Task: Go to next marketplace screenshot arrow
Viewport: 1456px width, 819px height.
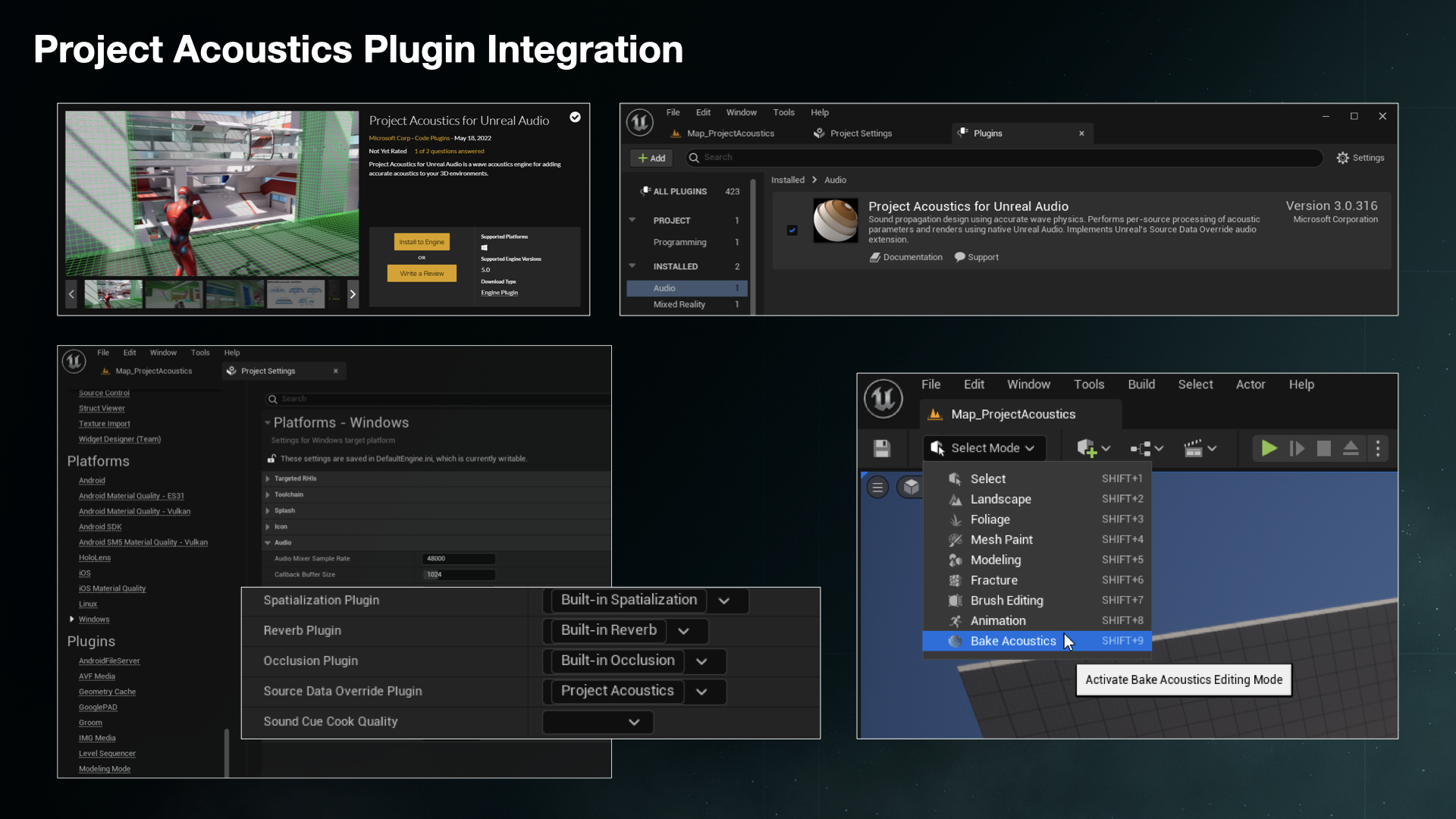Action: point(353,294)
